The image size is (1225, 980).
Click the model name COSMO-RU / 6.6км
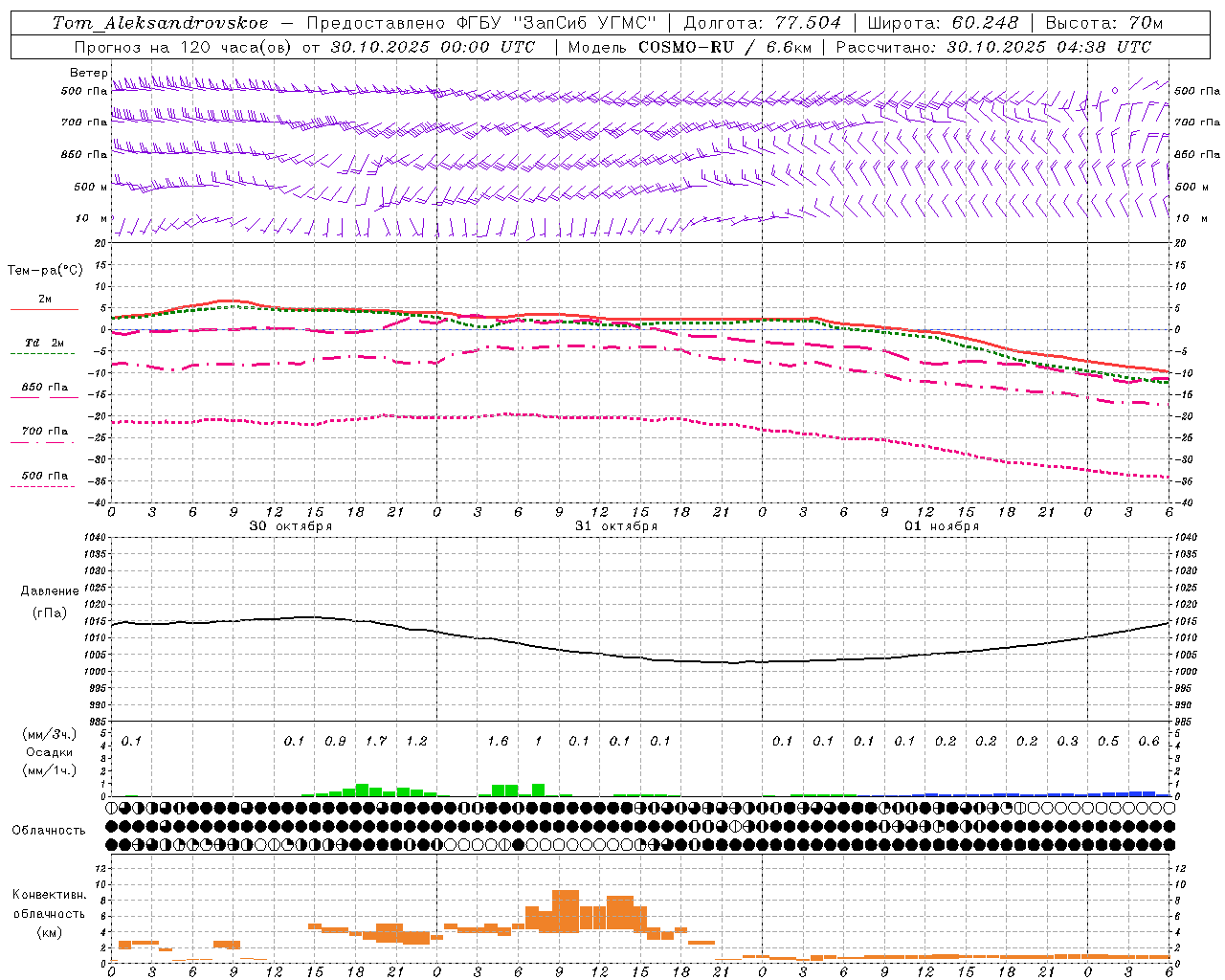tap(724, 47)
